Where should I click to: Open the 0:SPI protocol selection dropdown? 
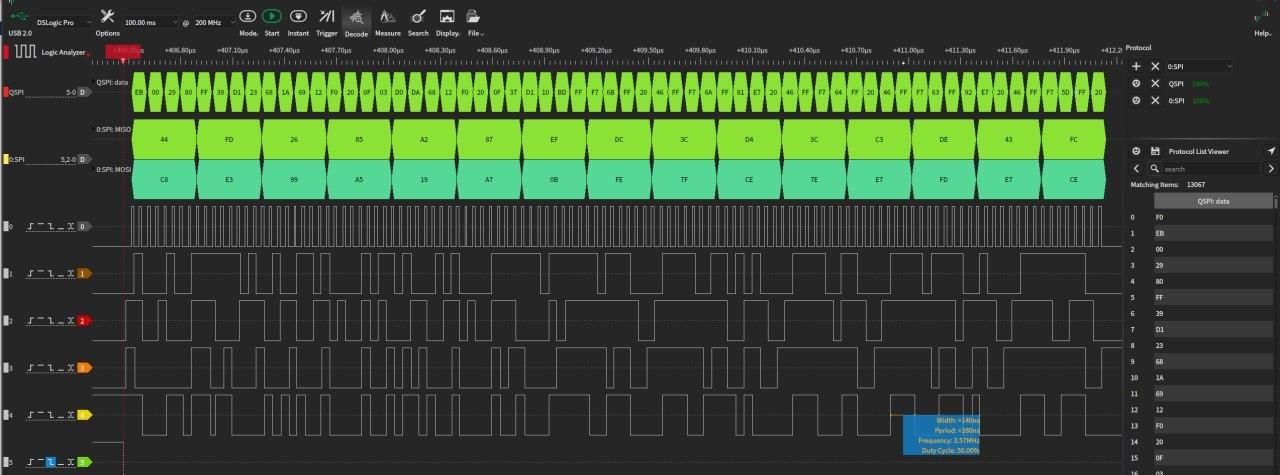1200,66
